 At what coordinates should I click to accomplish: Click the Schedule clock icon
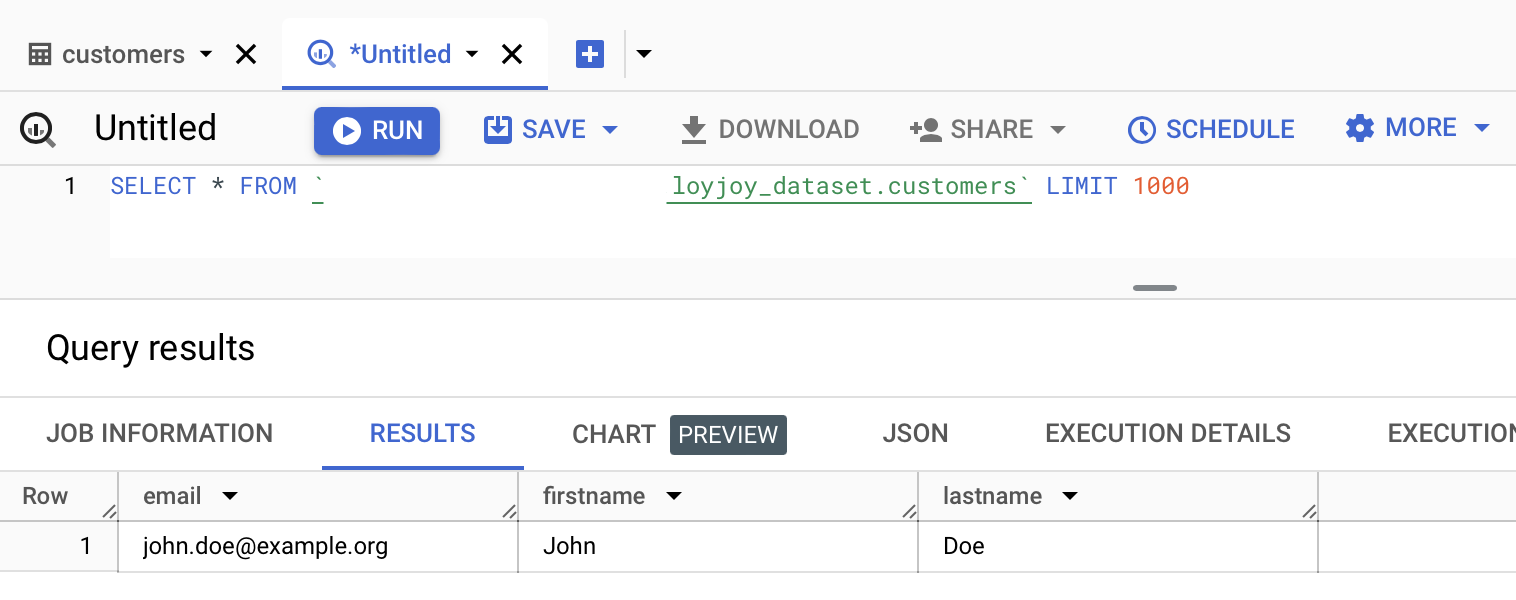[1141, 130]
